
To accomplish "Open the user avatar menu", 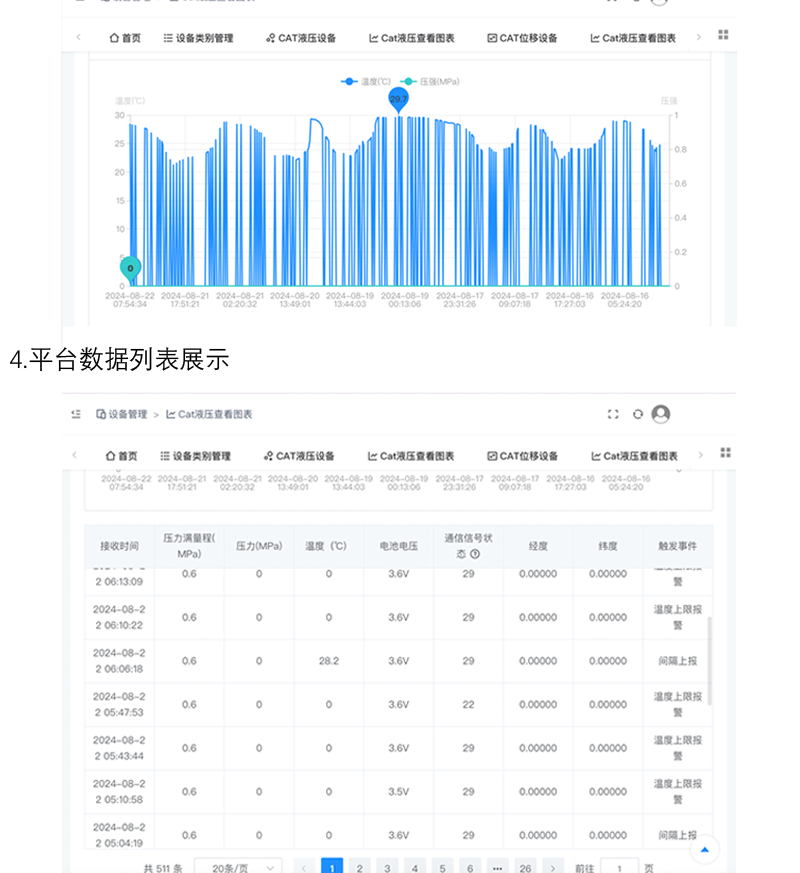I will click(661, 414).
